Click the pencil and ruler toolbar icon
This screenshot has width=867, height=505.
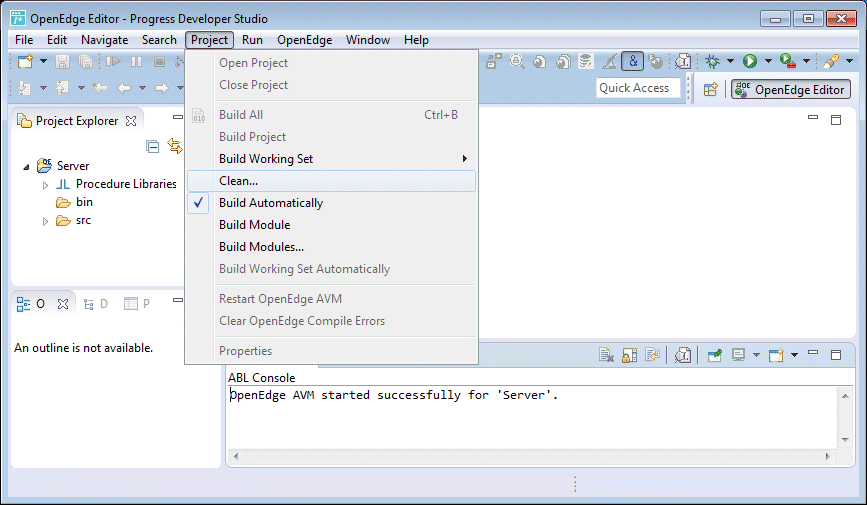pos(609,61)
